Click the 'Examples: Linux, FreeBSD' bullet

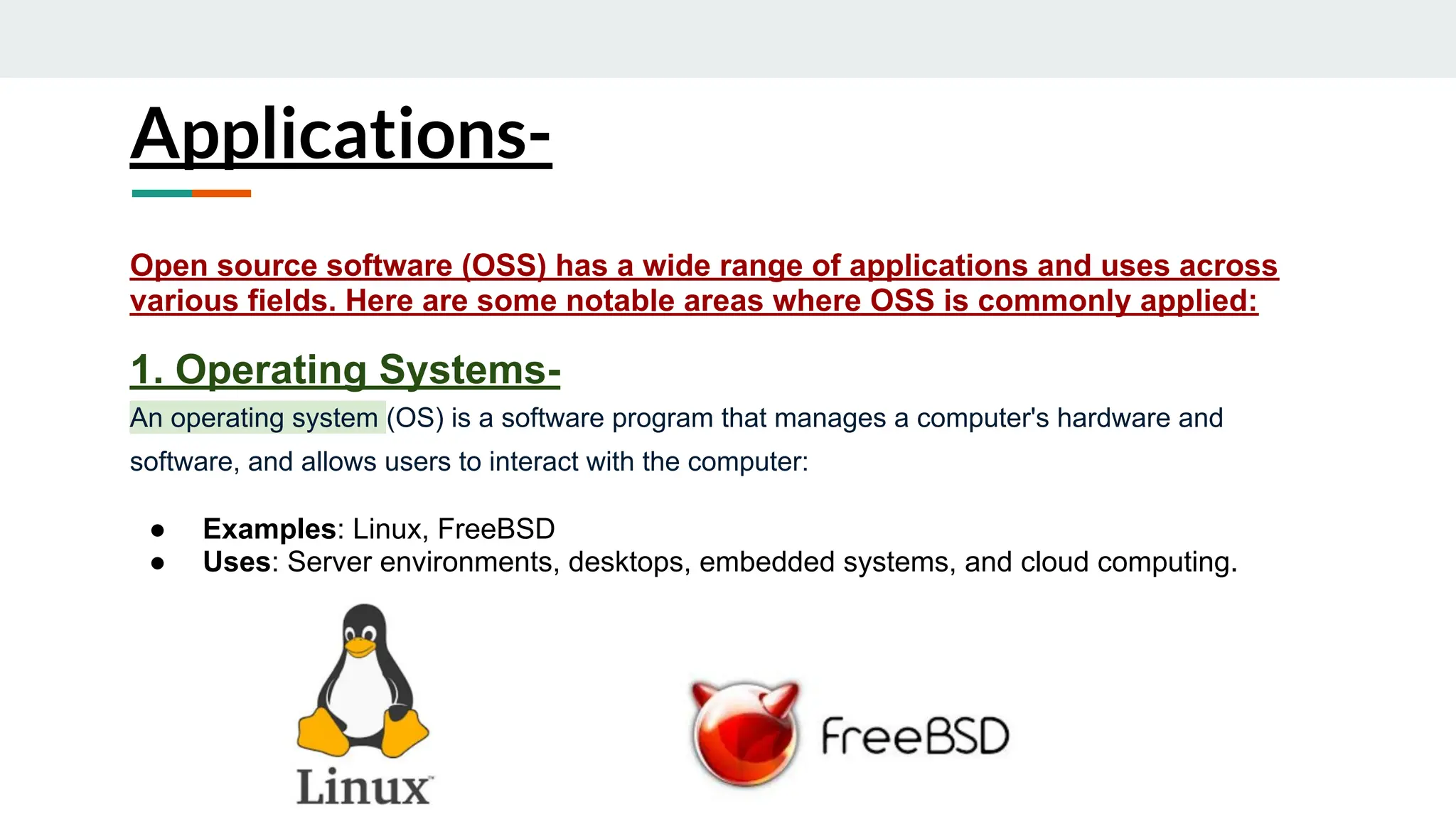pyautogui.click(x=379, y=529)
